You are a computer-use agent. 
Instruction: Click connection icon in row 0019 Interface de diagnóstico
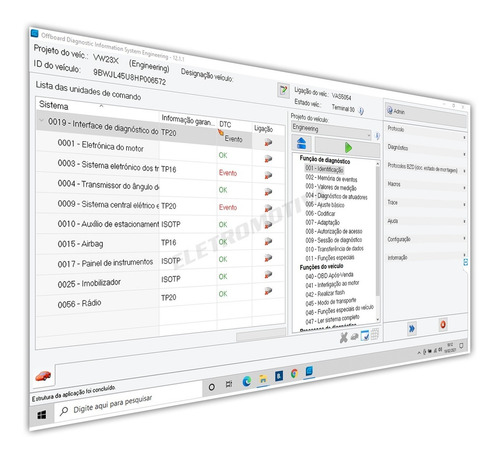point(268,143)
